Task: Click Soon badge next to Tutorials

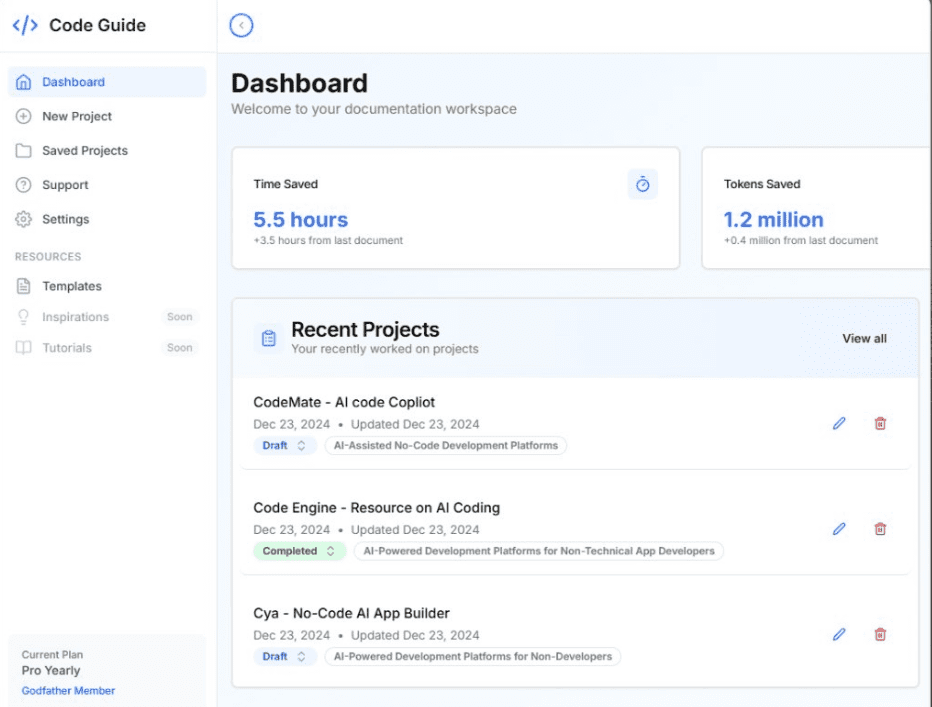Action: point(180,348)
